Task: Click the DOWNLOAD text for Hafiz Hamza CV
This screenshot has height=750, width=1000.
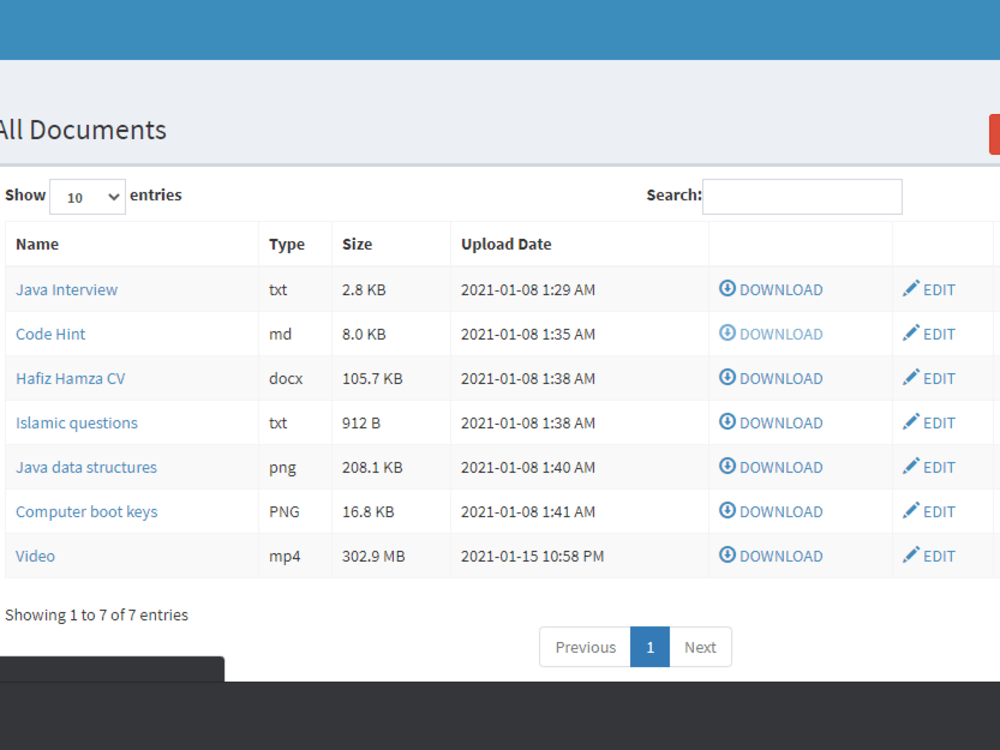Action: [781, 379]
